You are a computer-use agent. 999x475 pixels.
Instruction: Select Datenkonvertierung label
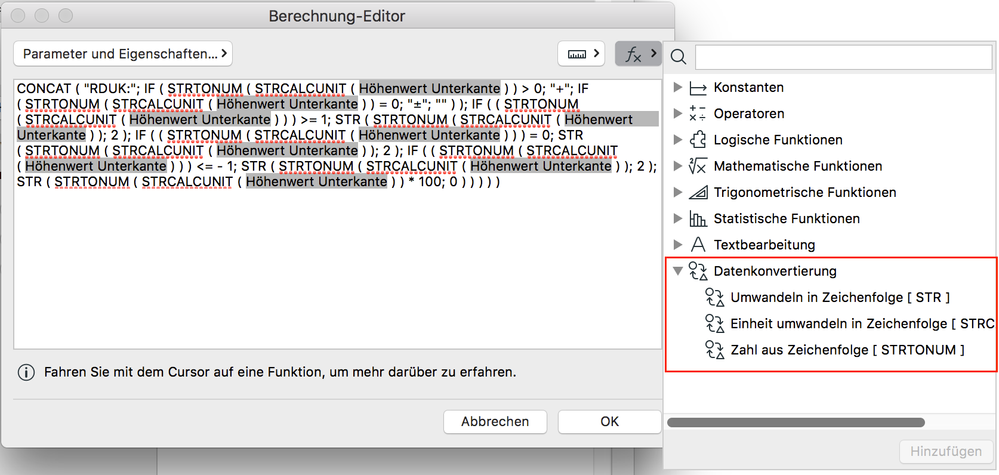(775, 271)
